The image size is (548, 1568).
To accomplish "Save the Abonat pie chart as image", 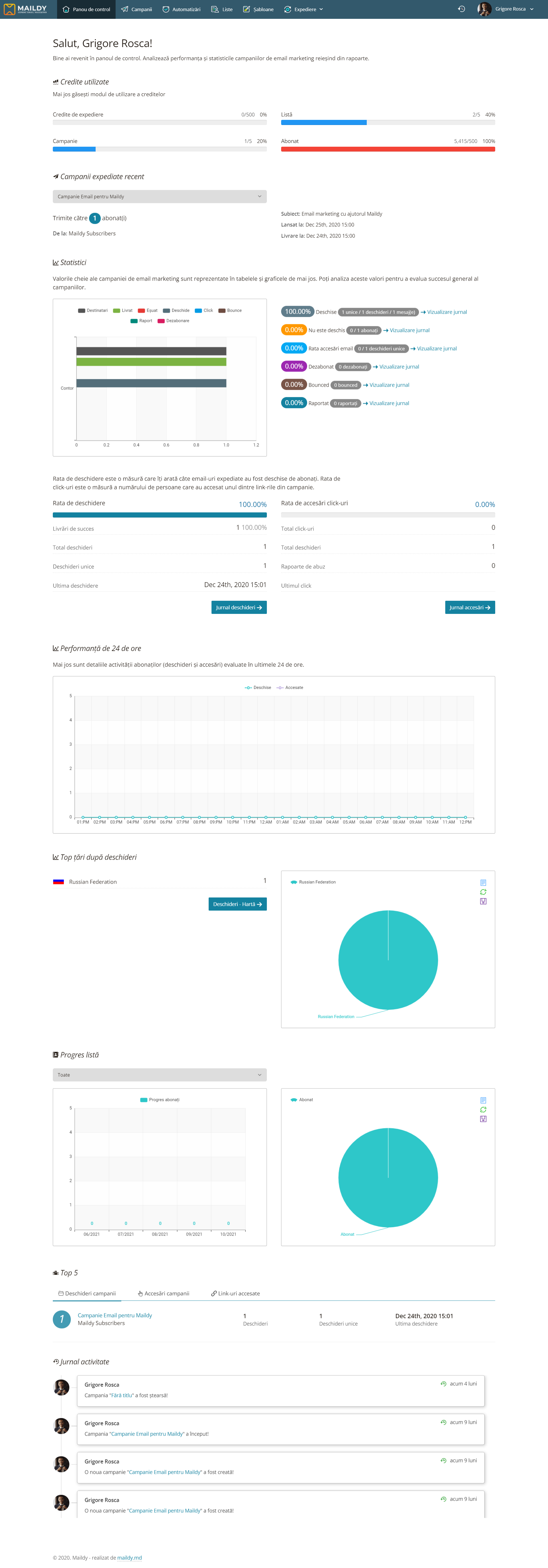I will pos(483,1119).
